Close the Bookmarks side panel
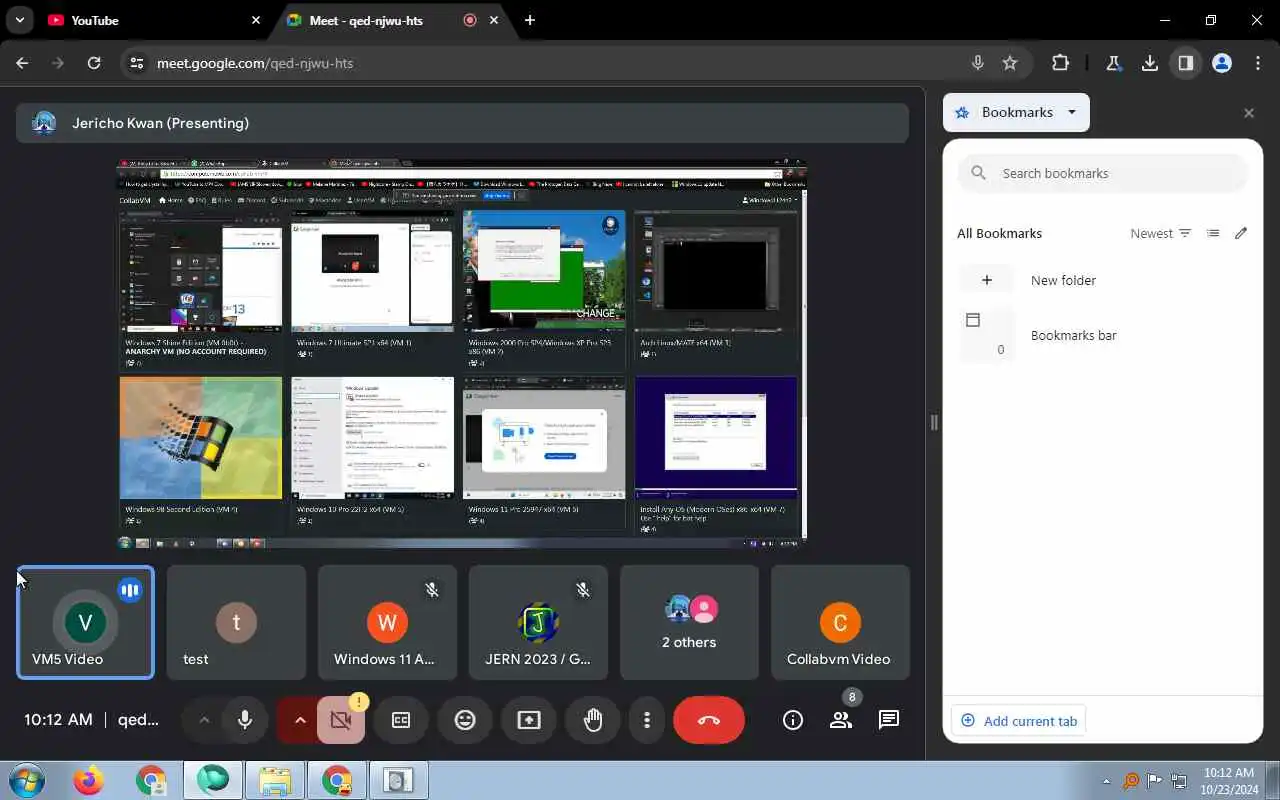The image size is (1280, 800). point(1248,113)
